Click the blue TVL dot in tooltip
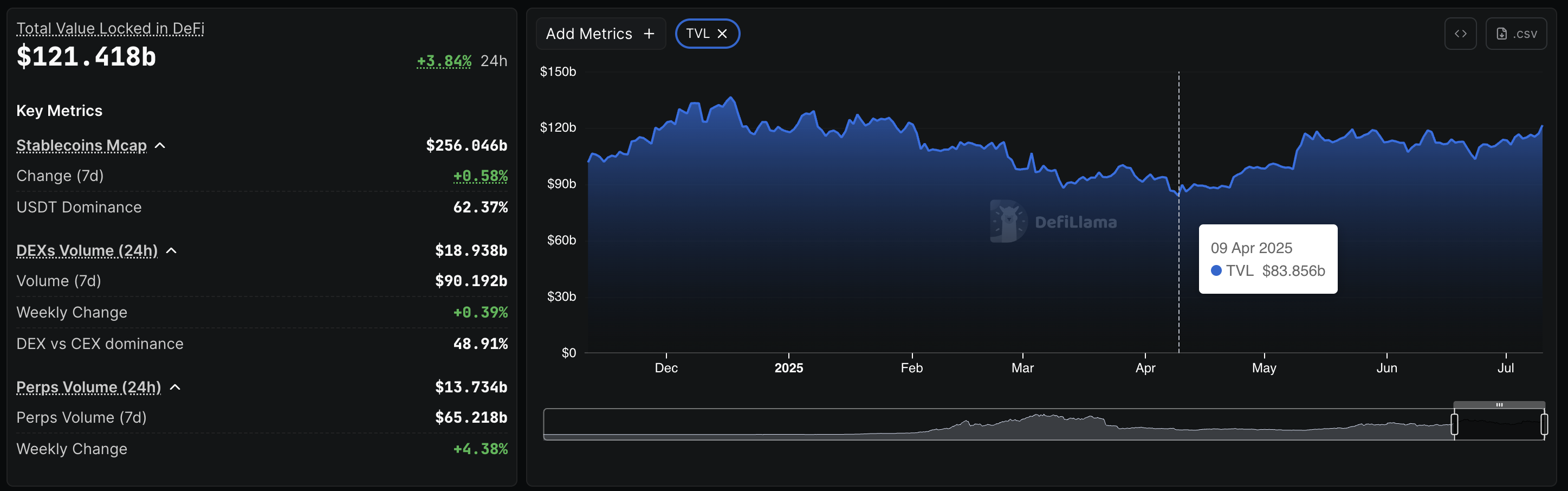The image size is (1568, 491). 1216,270
